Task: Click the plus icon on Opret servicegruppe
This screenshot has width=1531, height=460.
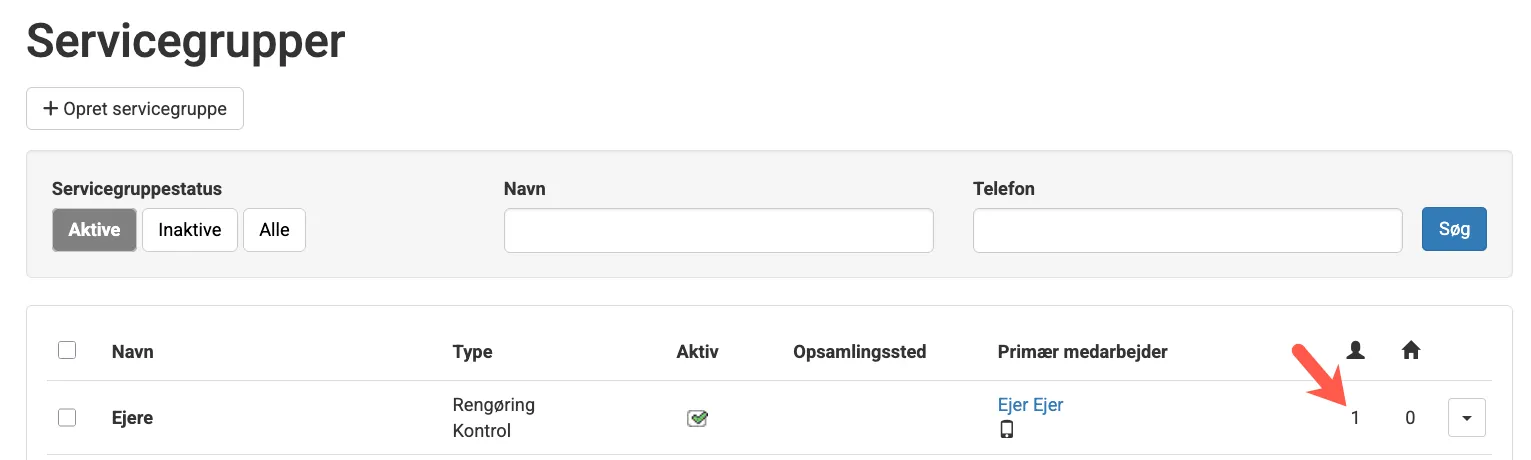Action: tap(50, 109)
